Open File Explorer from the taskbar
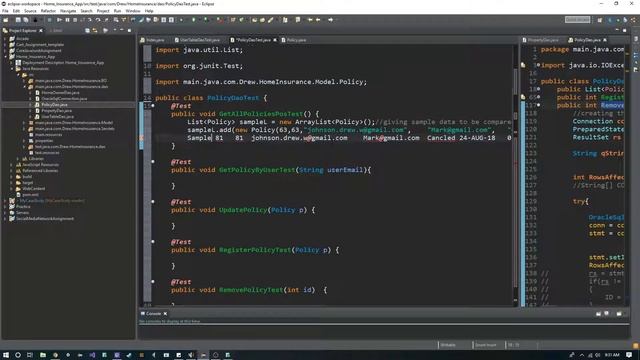 click(43, 355)
